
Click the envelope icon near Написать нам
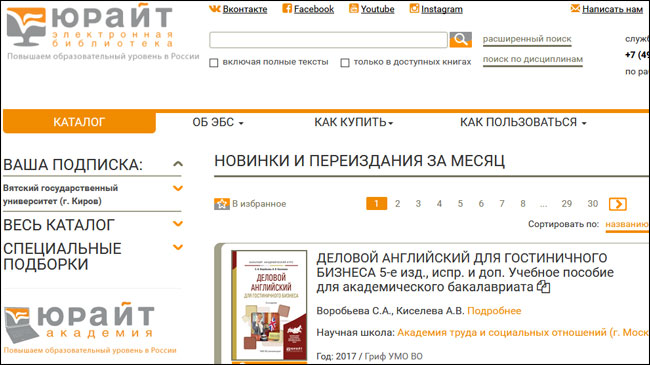tap(575, 8)
